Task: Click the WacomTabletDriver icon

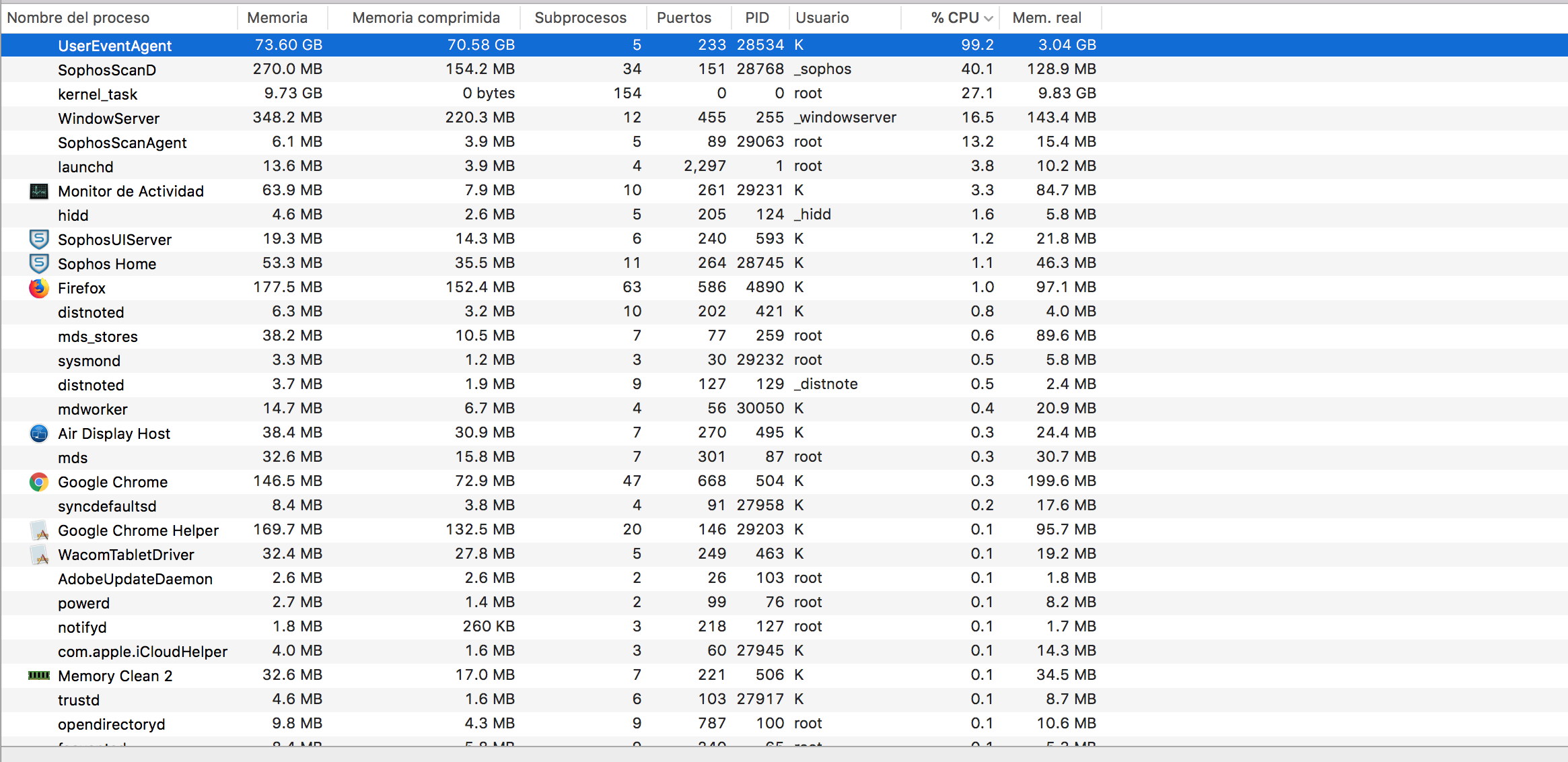Action: [x=39, y=555]
